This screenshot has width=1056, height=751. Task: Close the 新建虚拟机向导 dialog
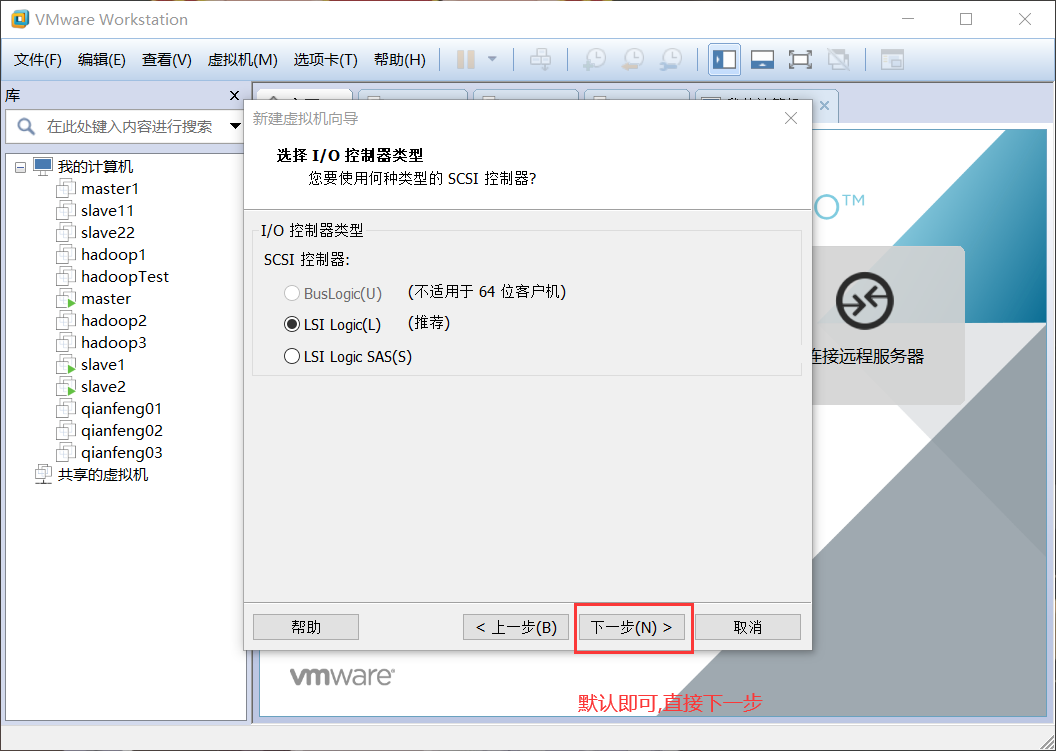tap(791, 119)
